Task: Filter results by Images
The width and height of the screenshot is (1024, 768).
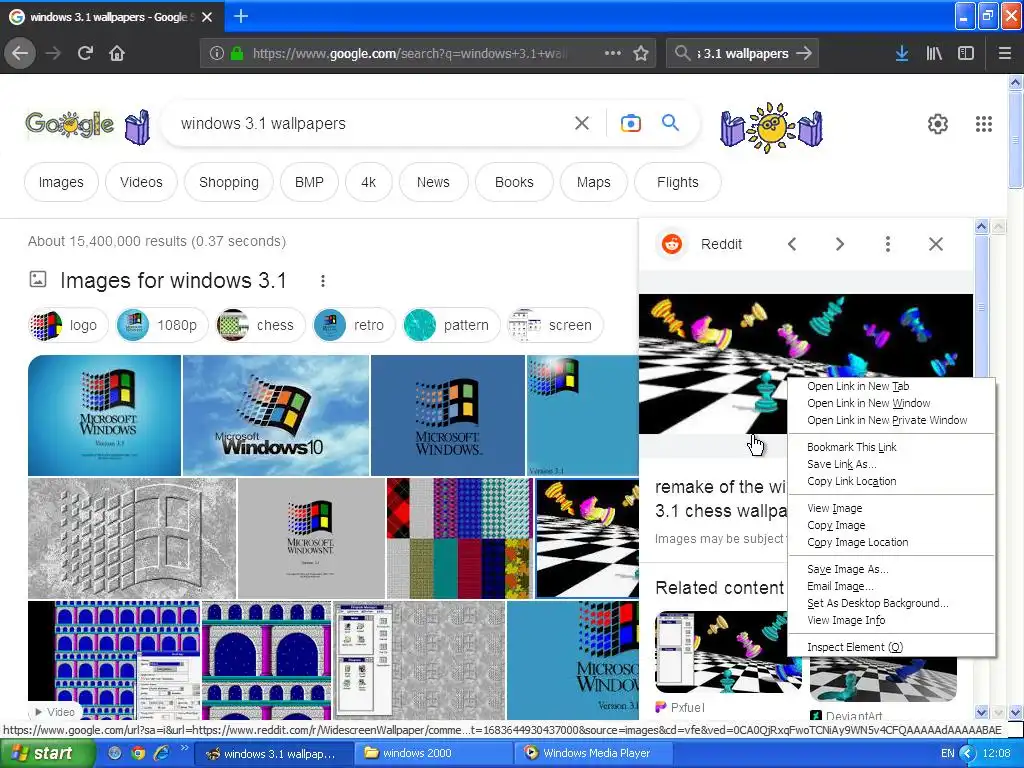Action: tap(61, 182)
